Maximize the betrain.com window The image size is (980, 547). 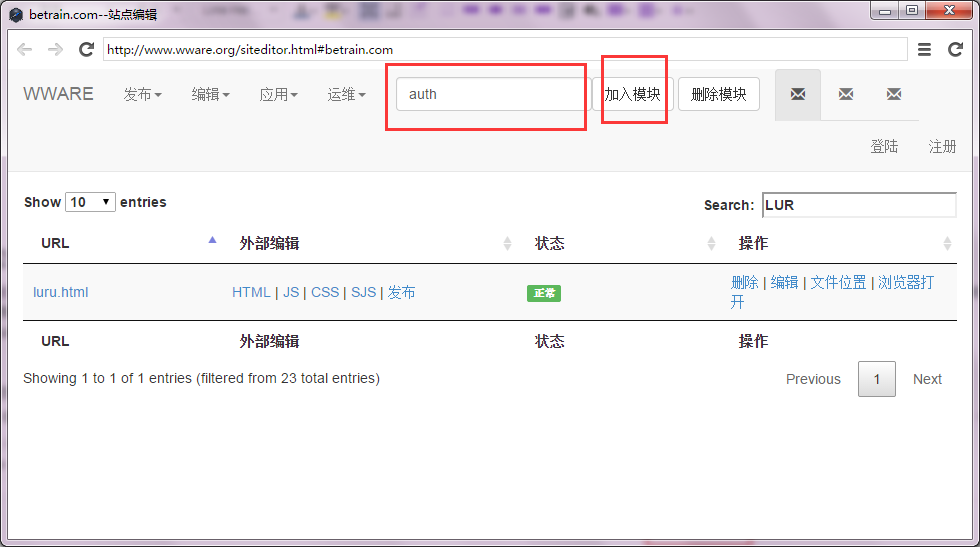(912, 11)
